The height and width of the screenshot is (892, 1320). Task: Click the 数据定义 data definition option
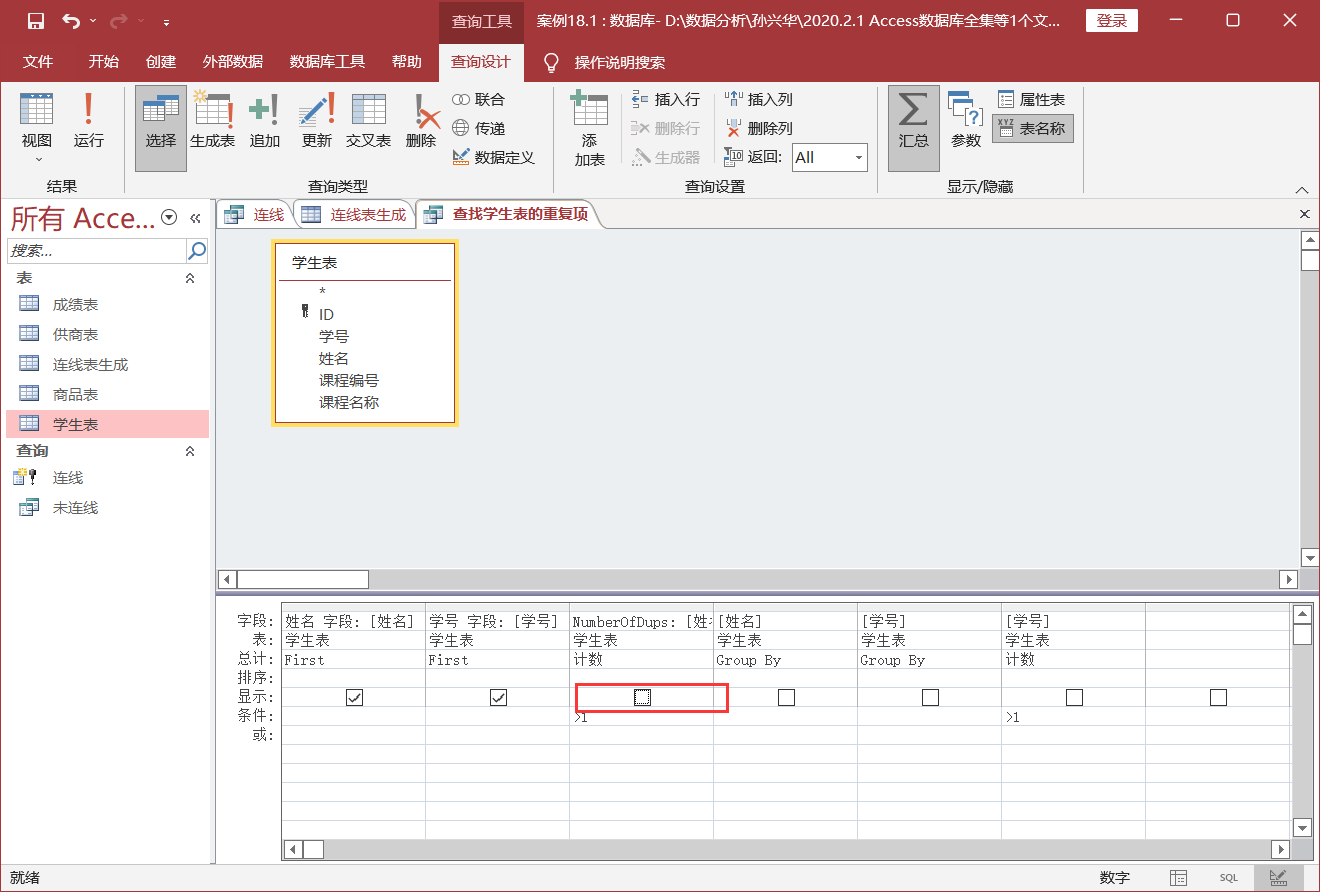494,157
